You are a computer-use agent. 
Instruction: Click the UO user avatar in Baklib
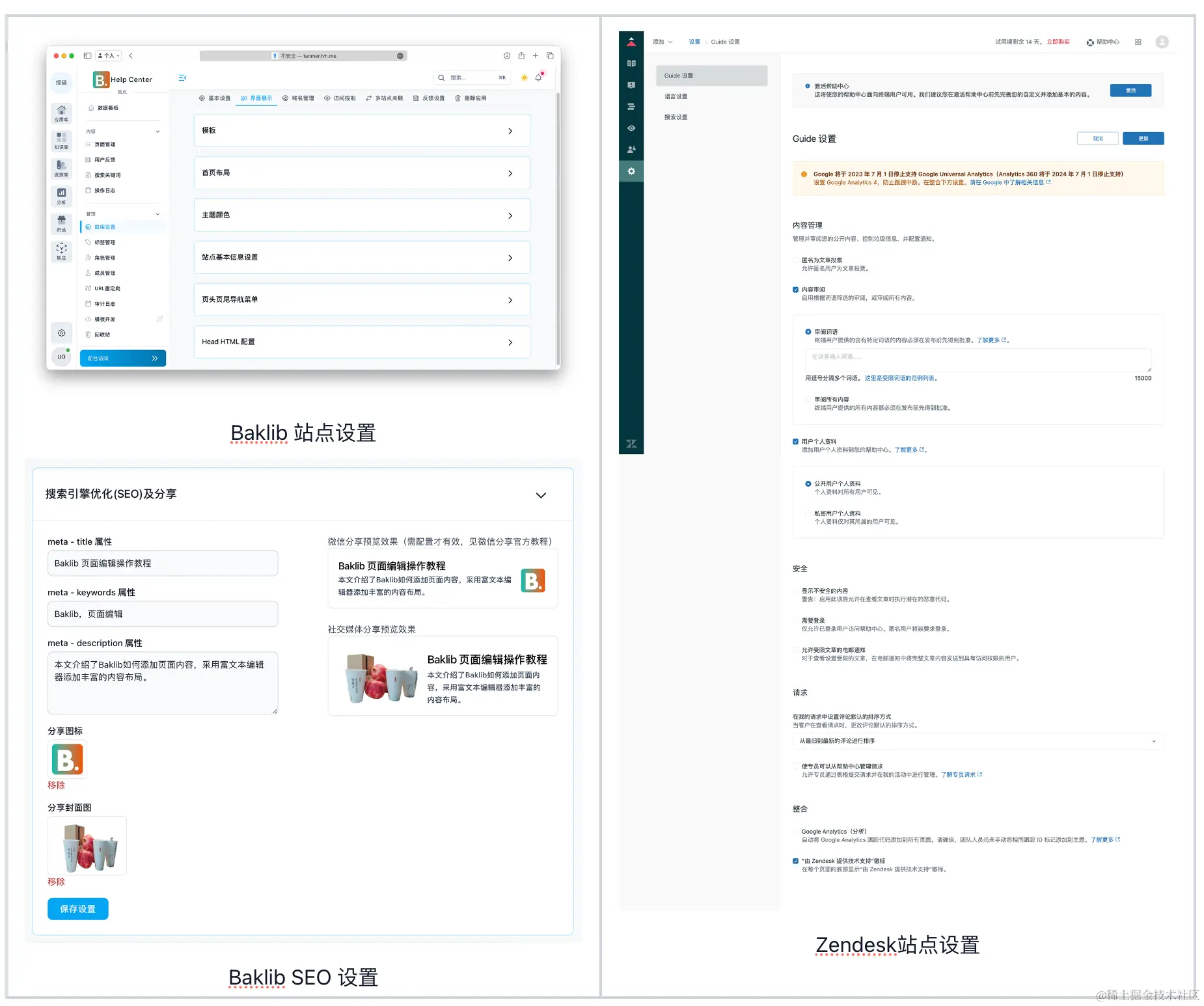(61, 357)
